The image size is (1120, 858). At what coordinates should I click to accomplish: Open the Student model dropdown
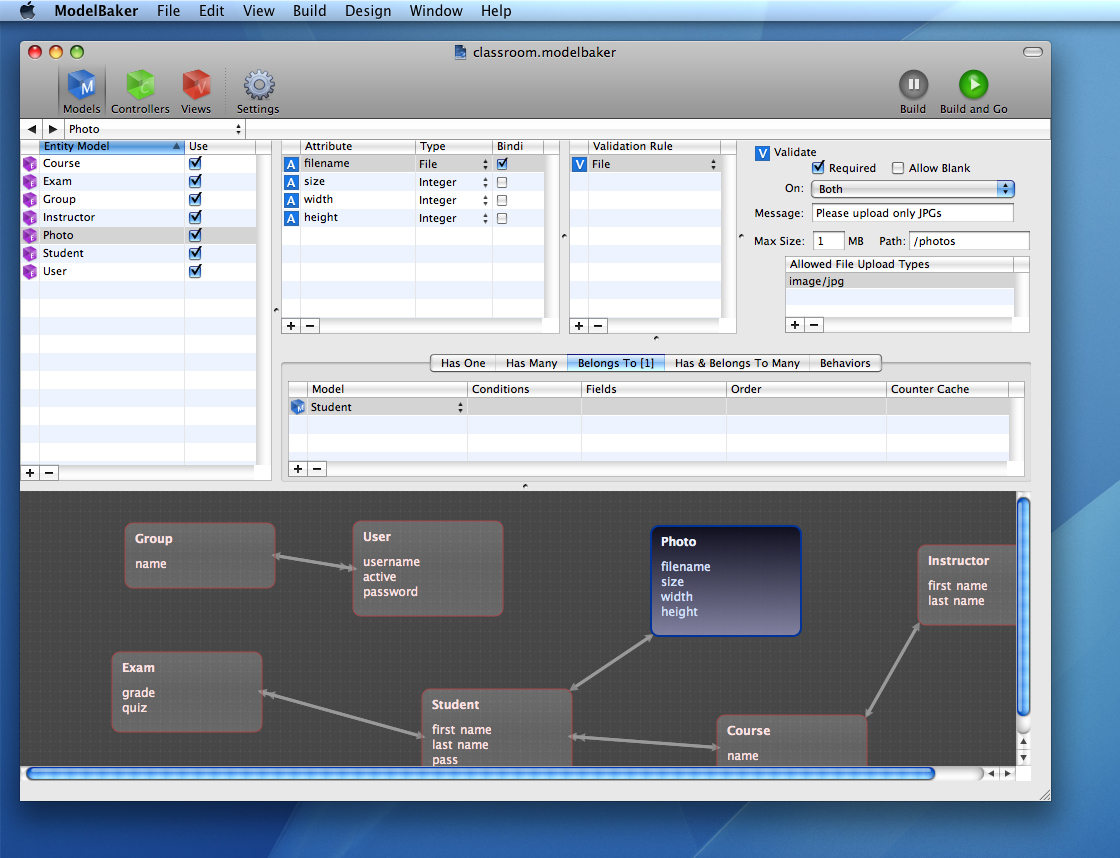pyautogui.click(x=386, y=407)
